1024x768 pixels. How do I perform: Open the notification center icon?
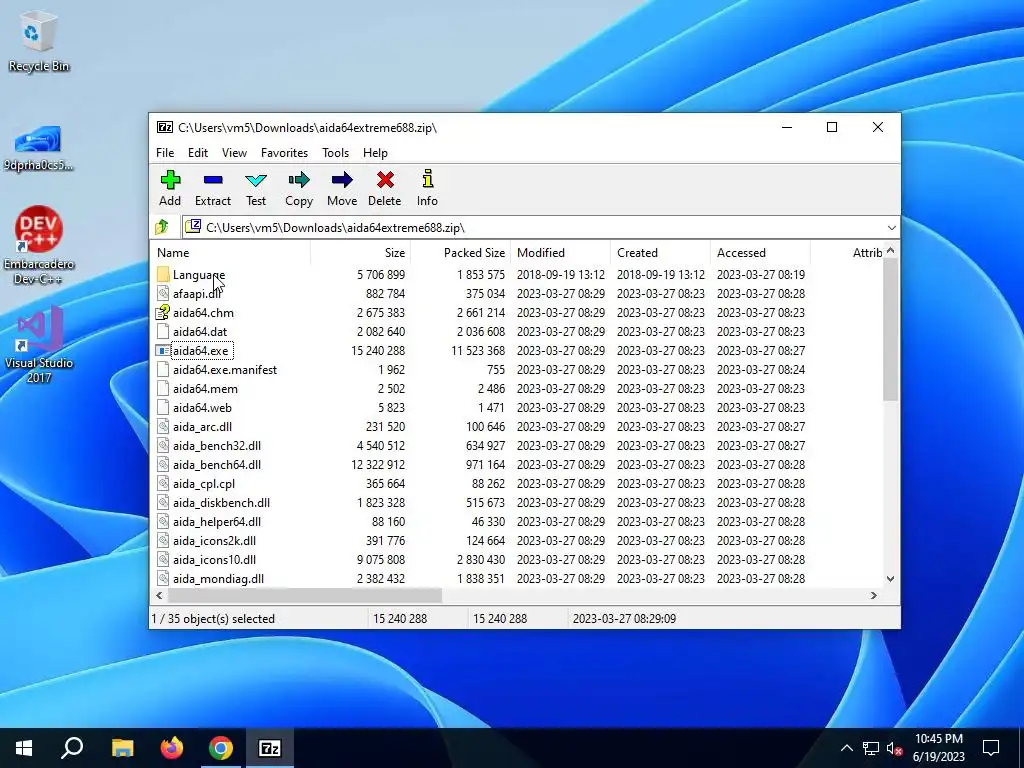[x=991, y=748]
